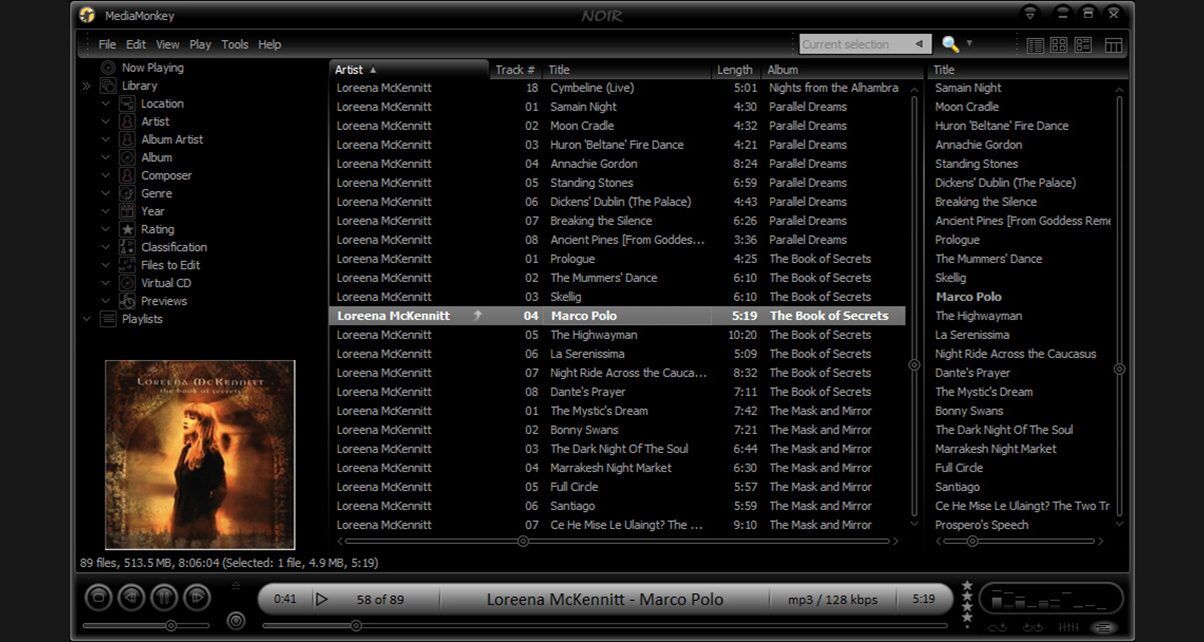Viewport: 1204px width, 642px height.
Task: Click the Album disc icon
Action: click(127, 158)
